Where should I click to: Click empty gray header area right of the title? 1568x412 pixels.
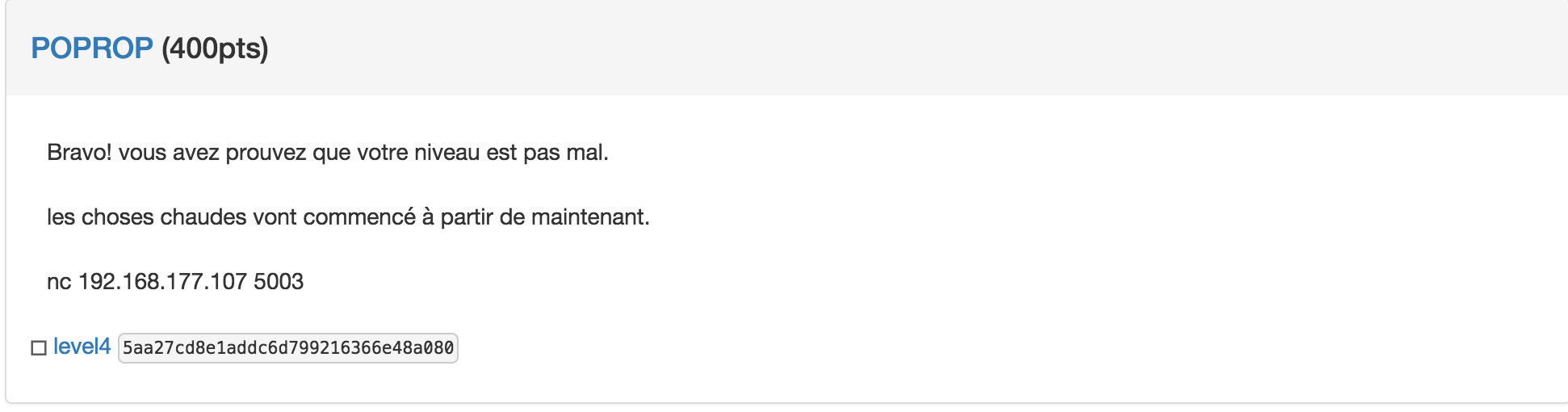pyautogui.click(x=888, y=48)
